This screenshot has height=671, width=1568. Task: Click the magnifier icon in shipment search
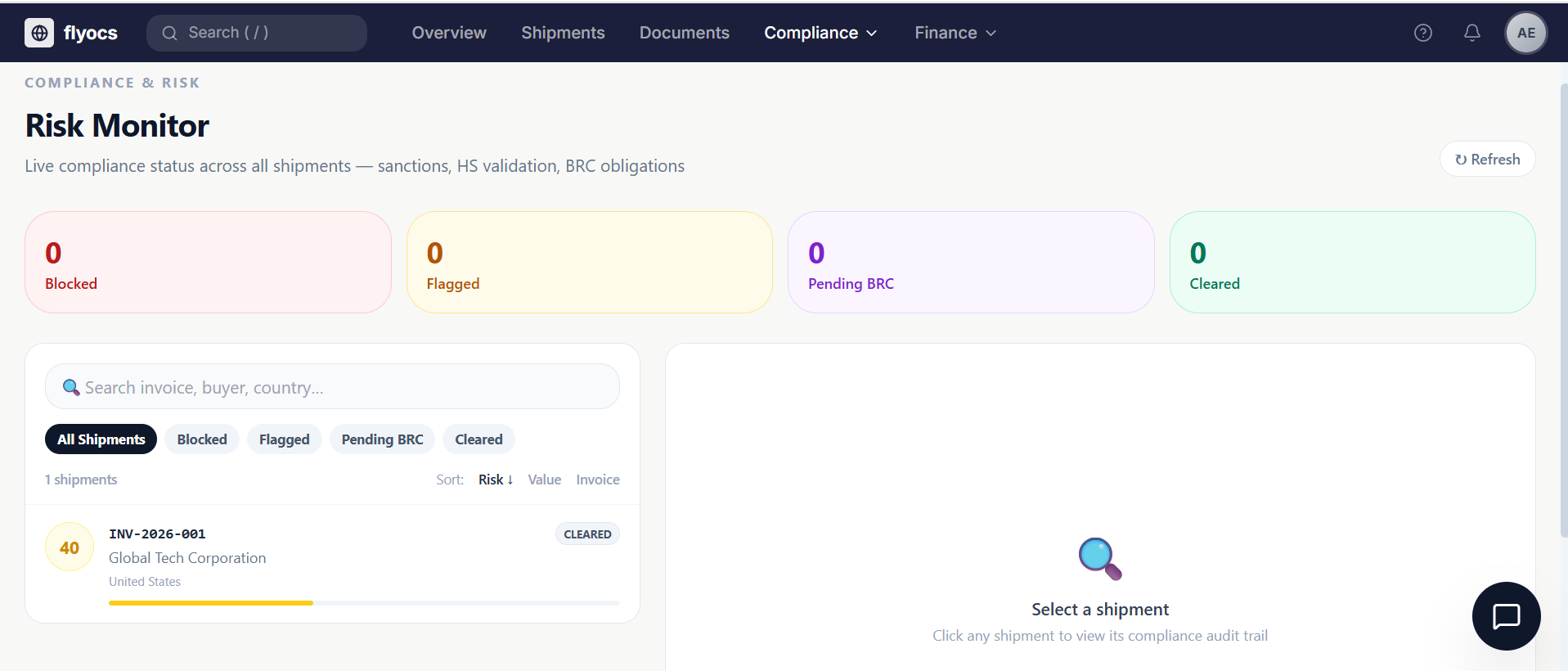coord(71,387)
